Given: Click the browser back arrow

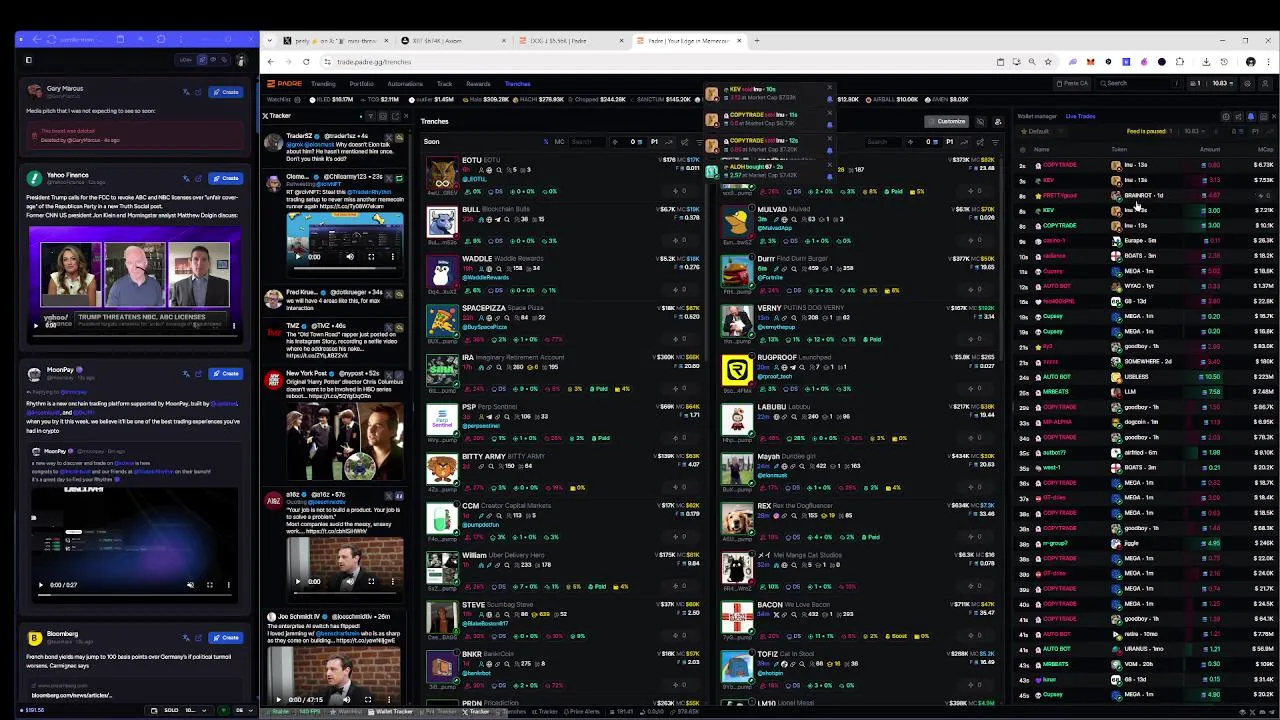Looking at the screenshot, I should click(x=270, y=62).
